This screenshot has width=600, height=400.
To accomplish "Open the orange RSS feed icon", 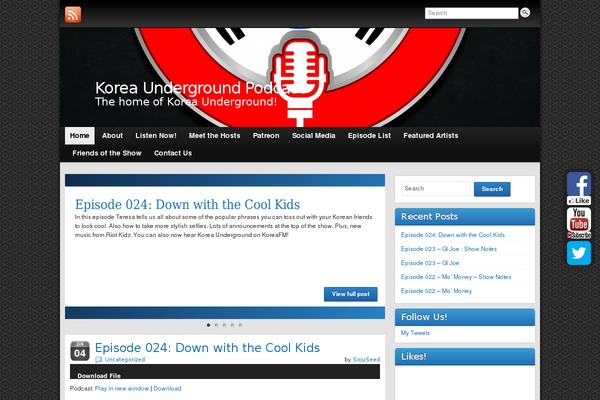I will 73,15.
